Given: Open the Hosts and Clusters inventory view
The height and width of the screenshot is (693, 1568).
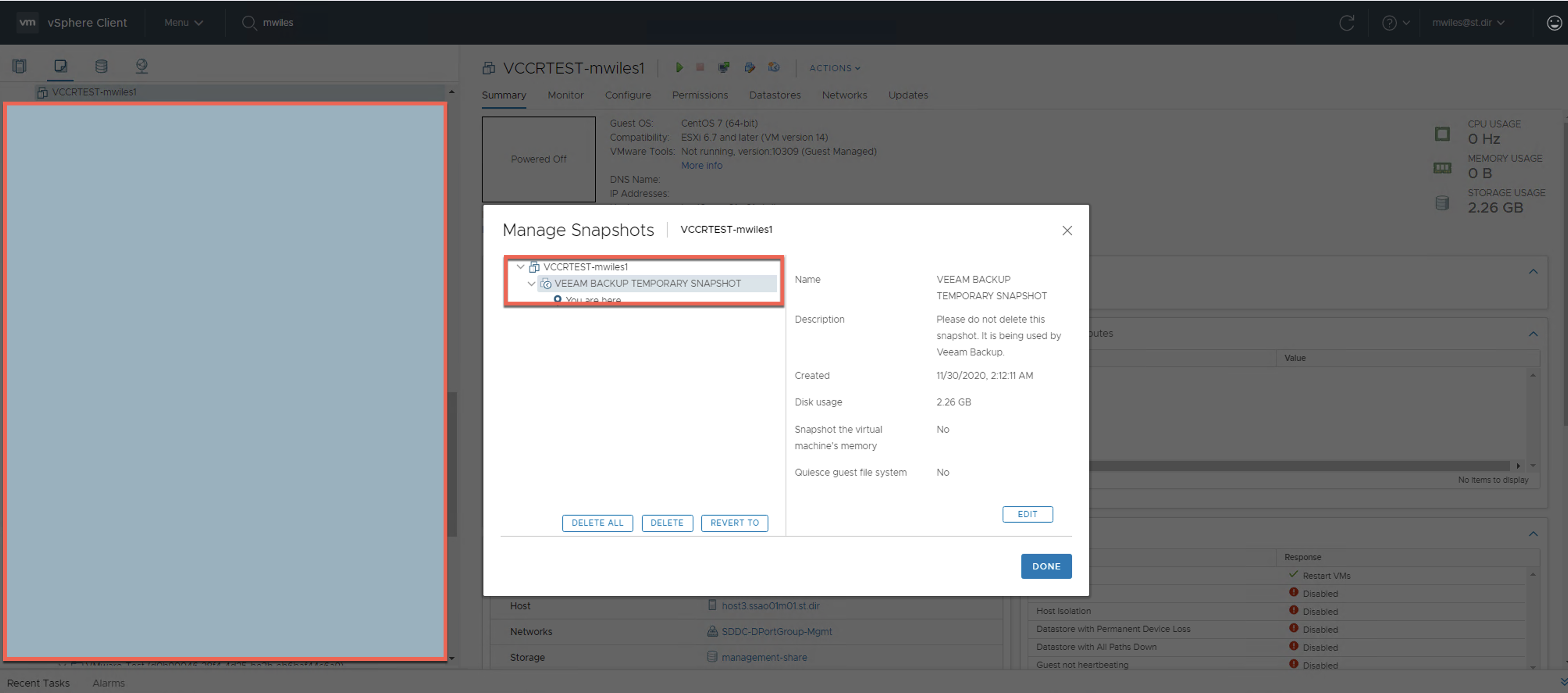Looking at the screenshot, I should [x=20, y=66].
